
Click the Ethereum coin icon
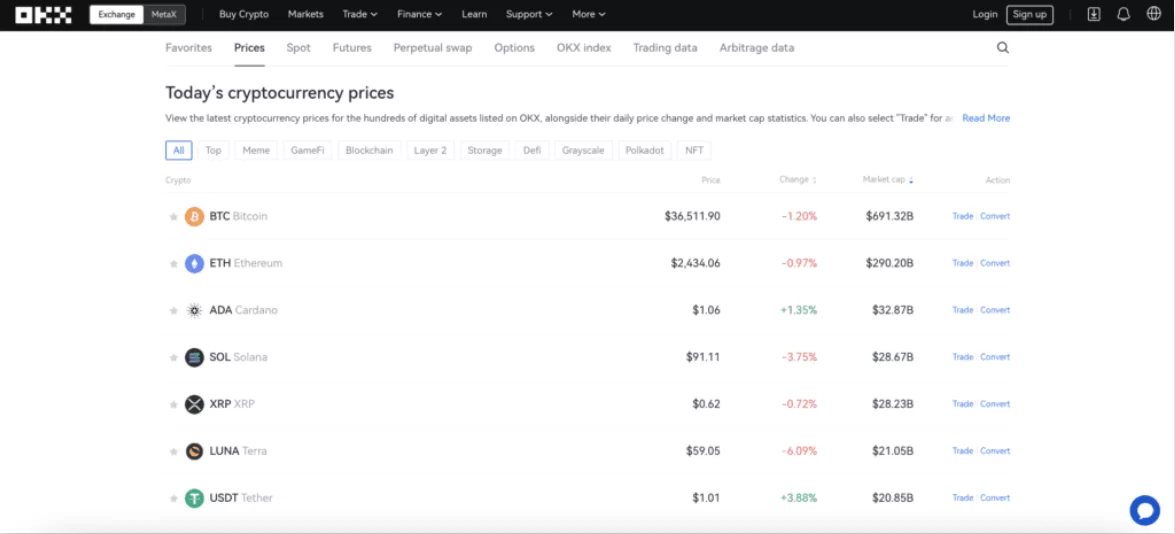194,264
